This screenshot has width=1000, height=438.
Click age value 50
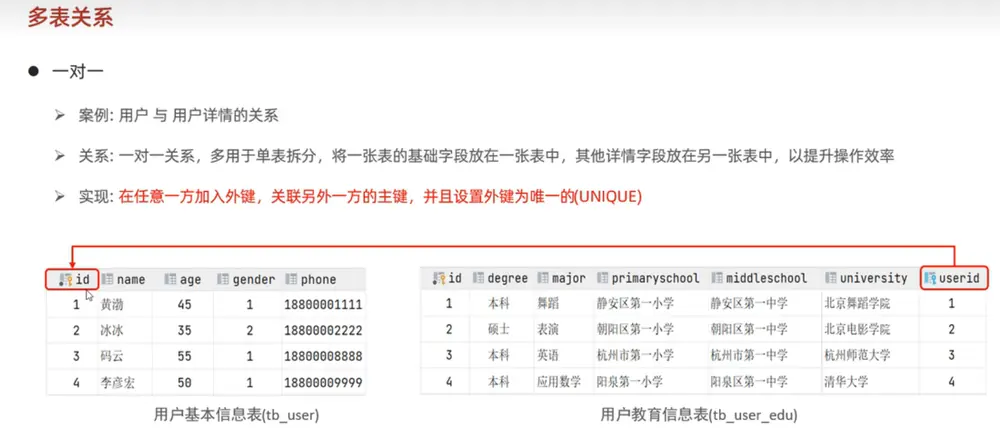184,383
